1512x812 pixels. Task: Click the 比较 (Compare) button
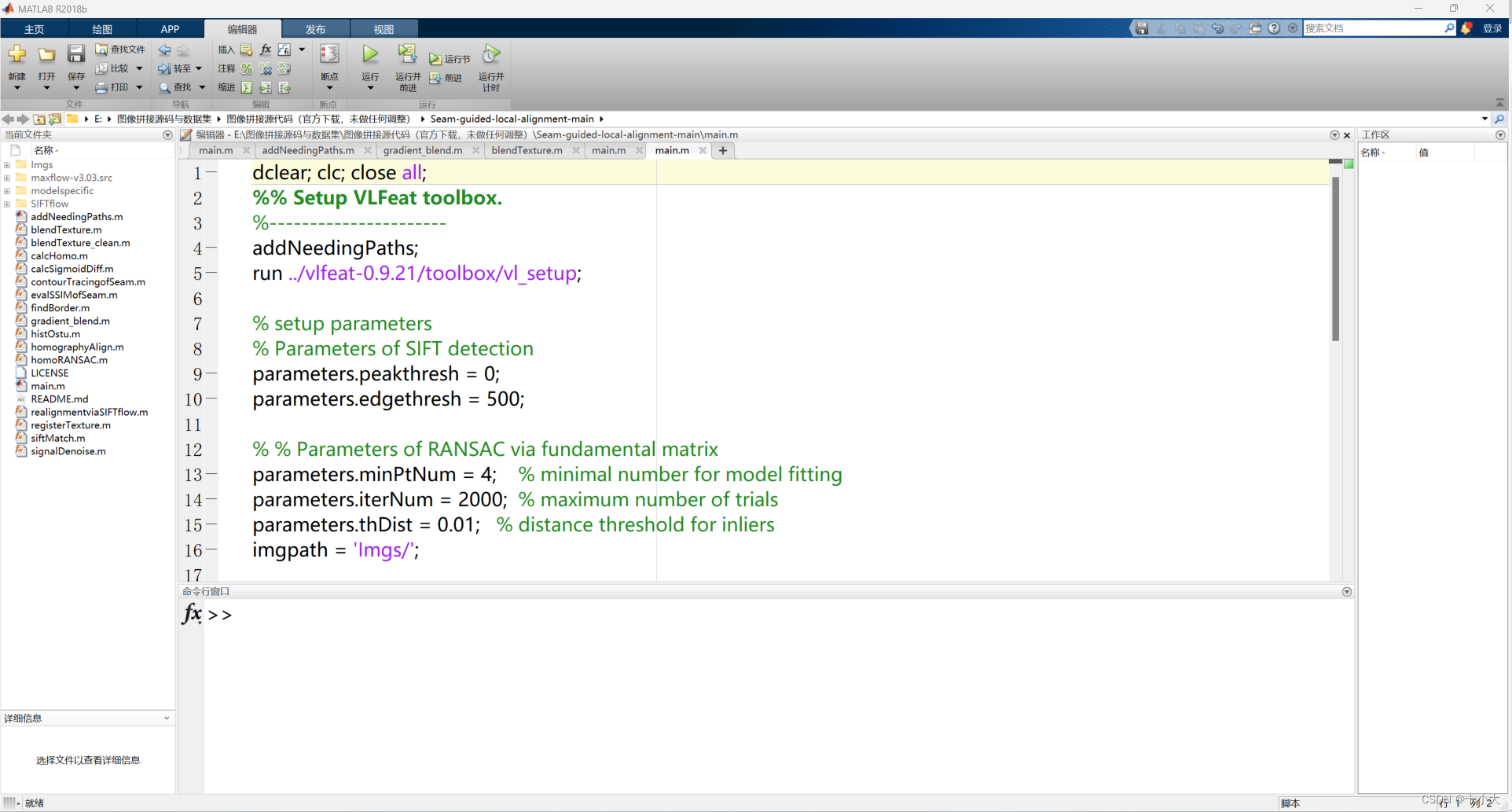click(112, 68)
